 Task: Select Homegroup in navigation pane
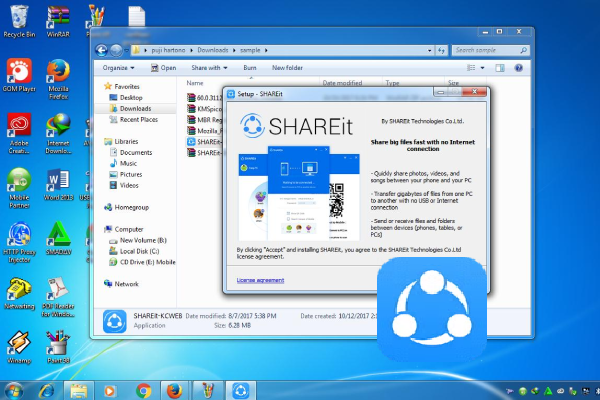tap(127, 207)
